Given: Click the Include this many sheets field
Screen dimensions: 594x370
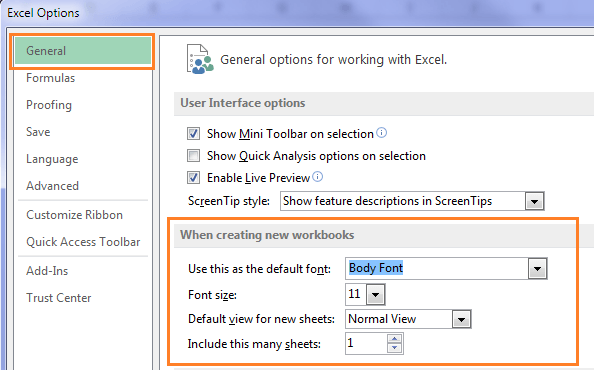Looking at the screenshot, I should click(x=367, y=343).
